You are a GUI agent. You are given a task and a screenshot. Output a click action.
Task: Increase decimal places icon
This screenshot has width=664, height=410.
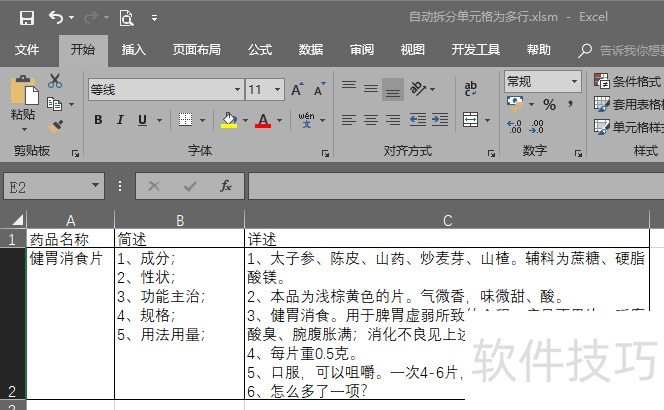tap(515, 126)
